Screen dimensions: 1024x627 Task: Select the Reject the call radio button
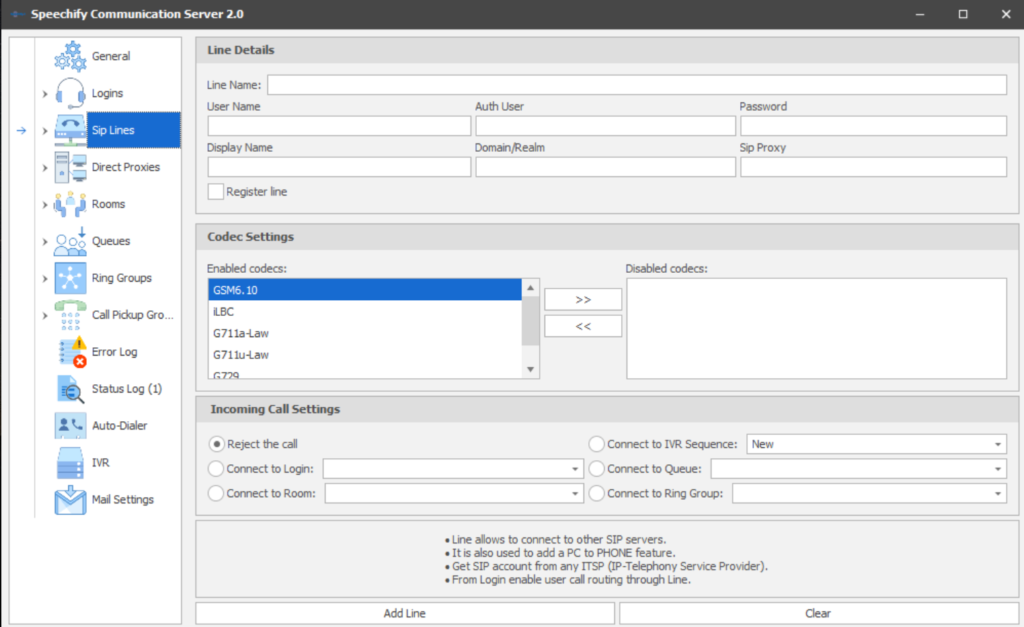(216, 444)
